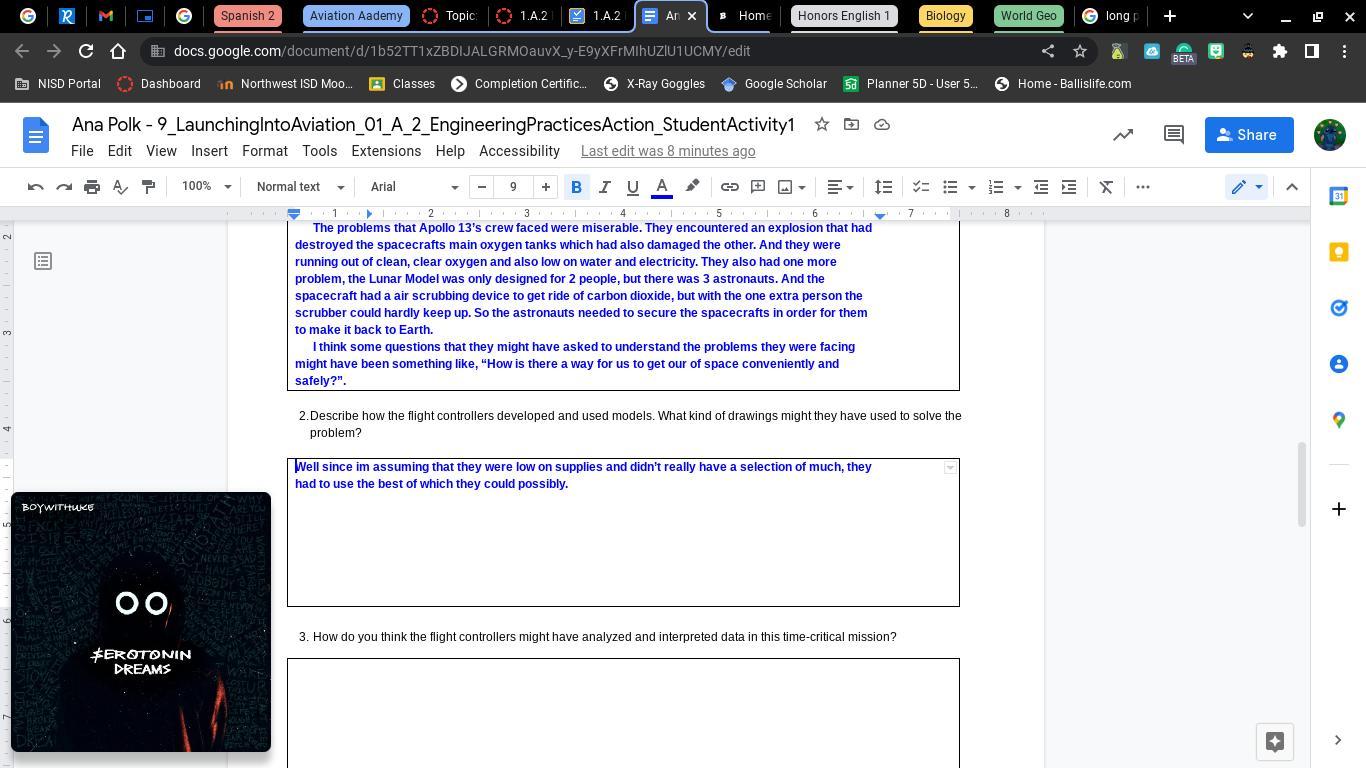Open comment history icon

(1174, 135)
